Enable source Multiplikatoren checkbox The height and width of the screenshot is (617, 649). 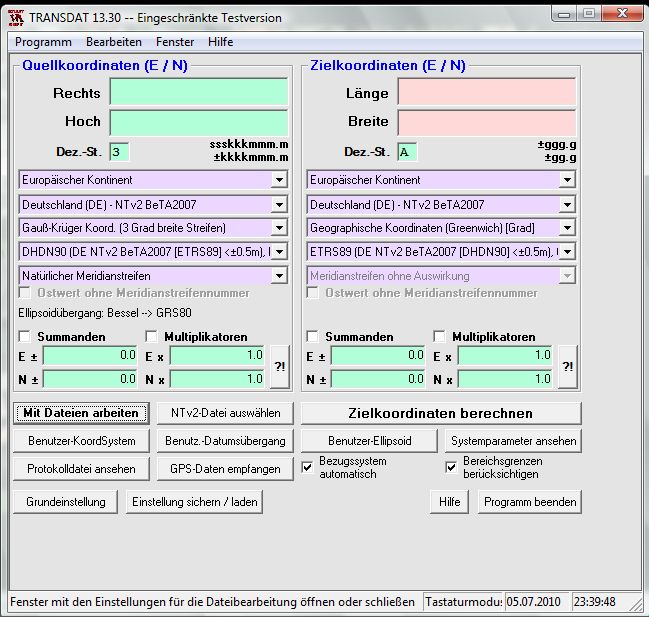[151, 336]
